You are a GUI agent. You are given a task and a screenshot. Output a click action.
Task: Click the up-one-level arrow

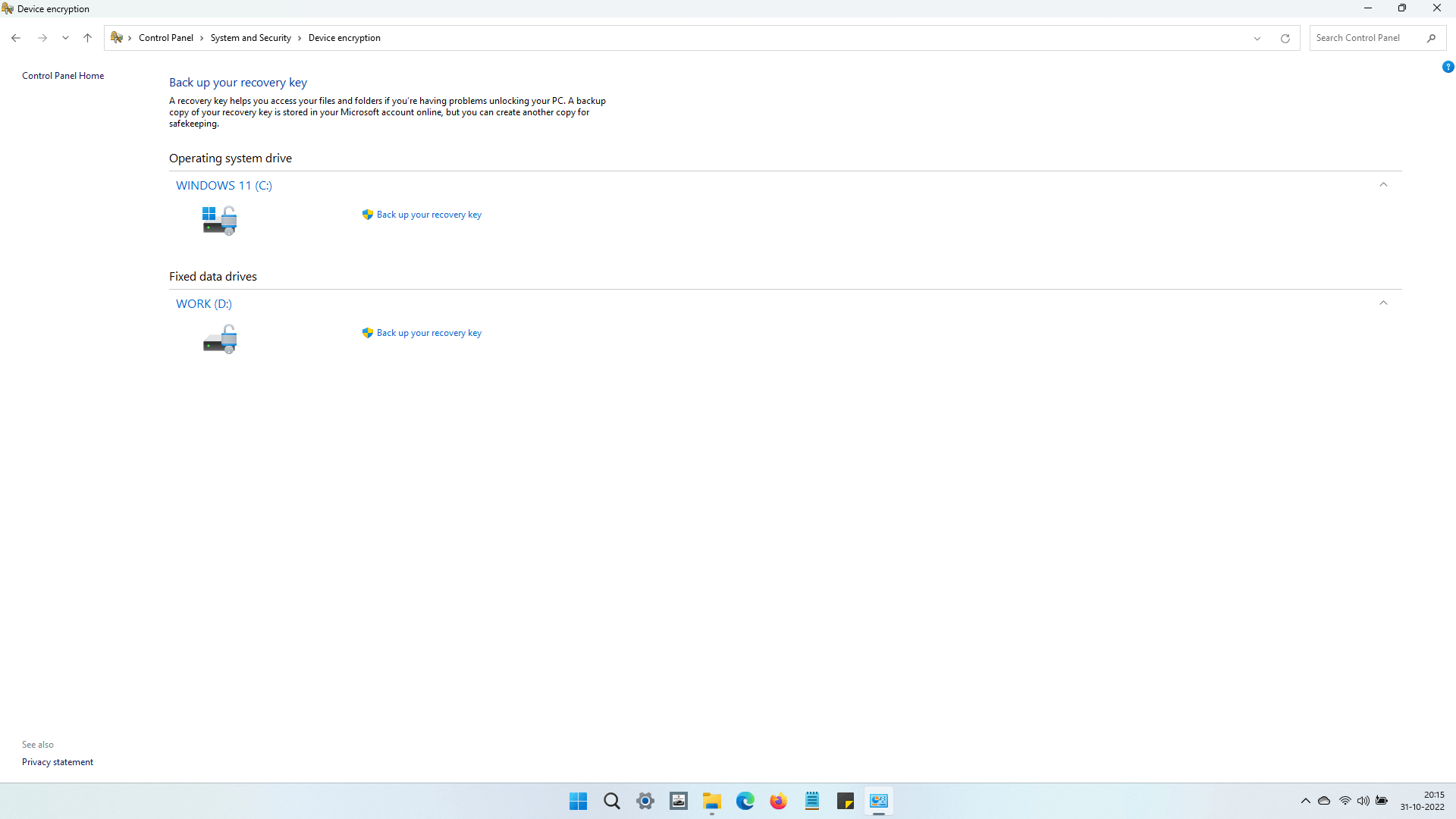[x=87, y=38]
